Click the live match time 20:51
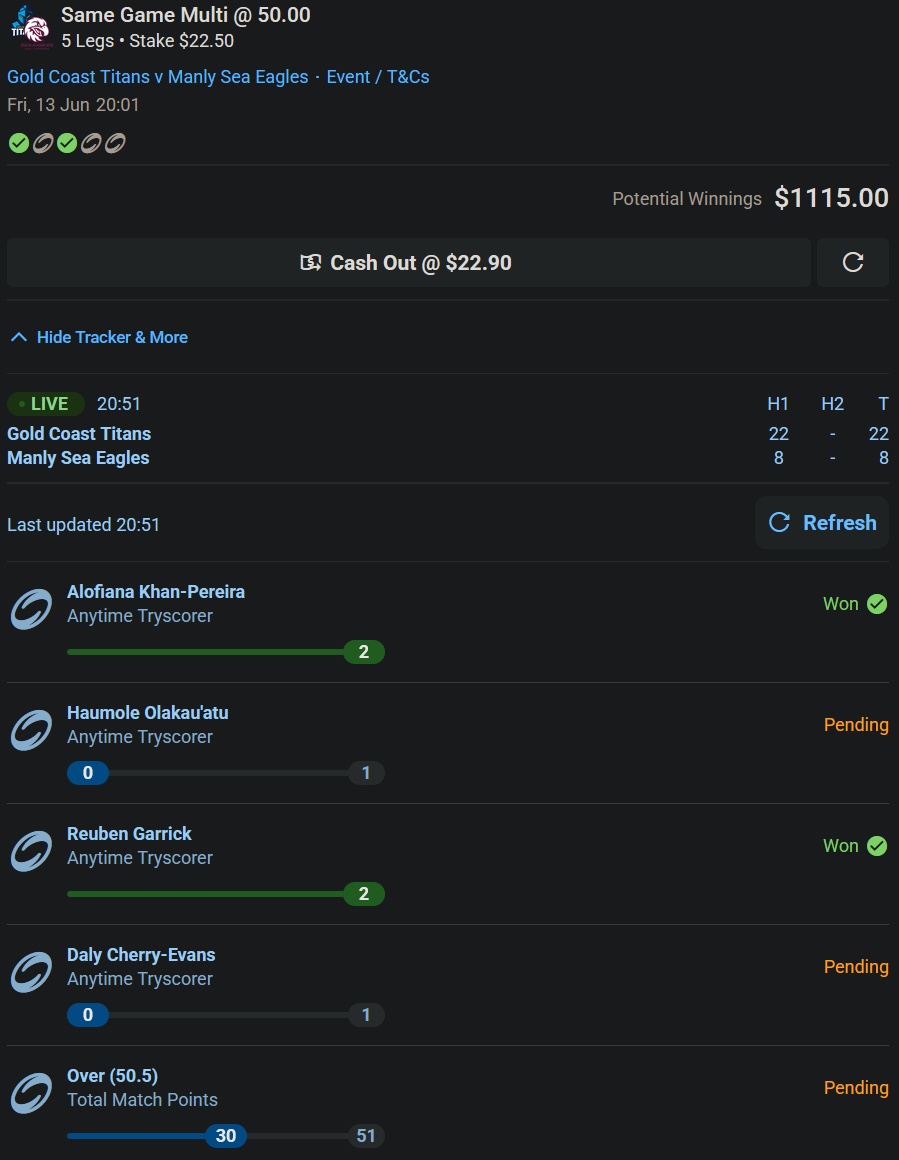899x1160 pixels. tap(119, 404)
